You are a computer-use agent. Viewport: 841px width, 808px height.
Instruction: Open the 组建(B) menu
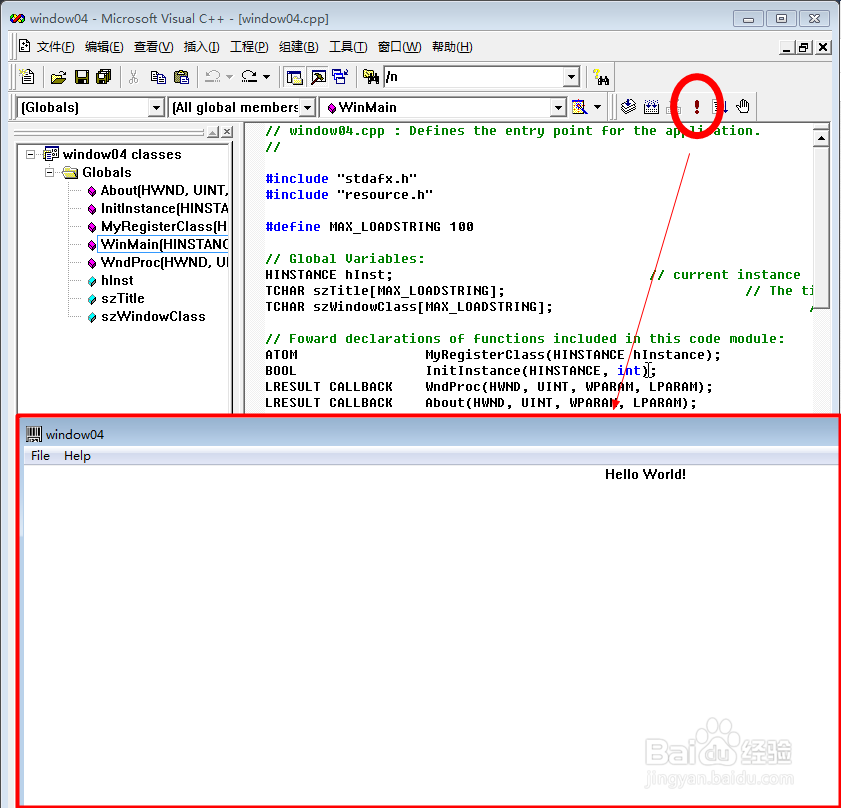(297, 46)
